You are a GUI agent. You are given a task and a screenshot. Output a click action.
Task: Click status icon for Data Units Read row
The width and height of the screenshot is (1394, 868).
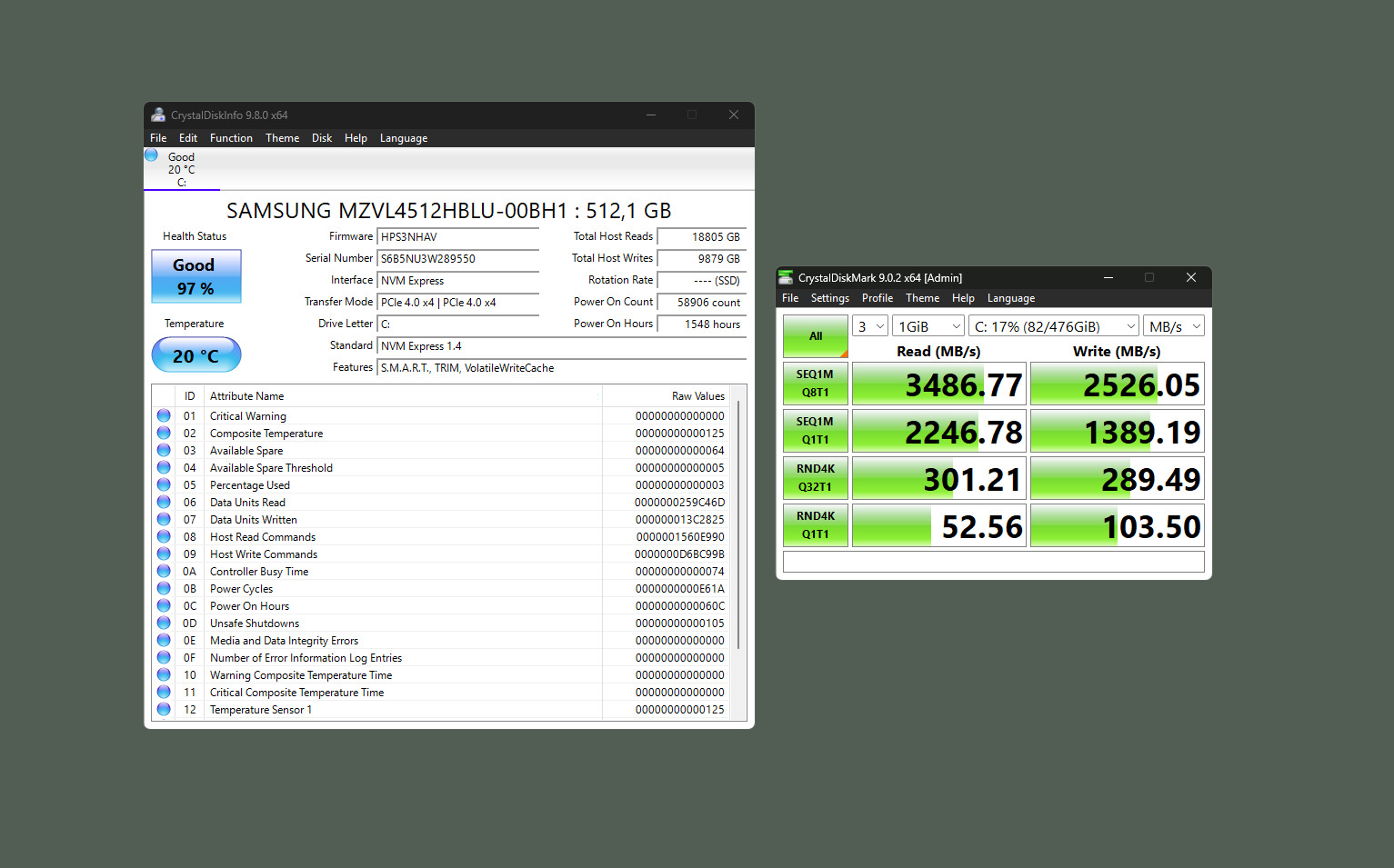pyautogui.click(x=164, y=502)
